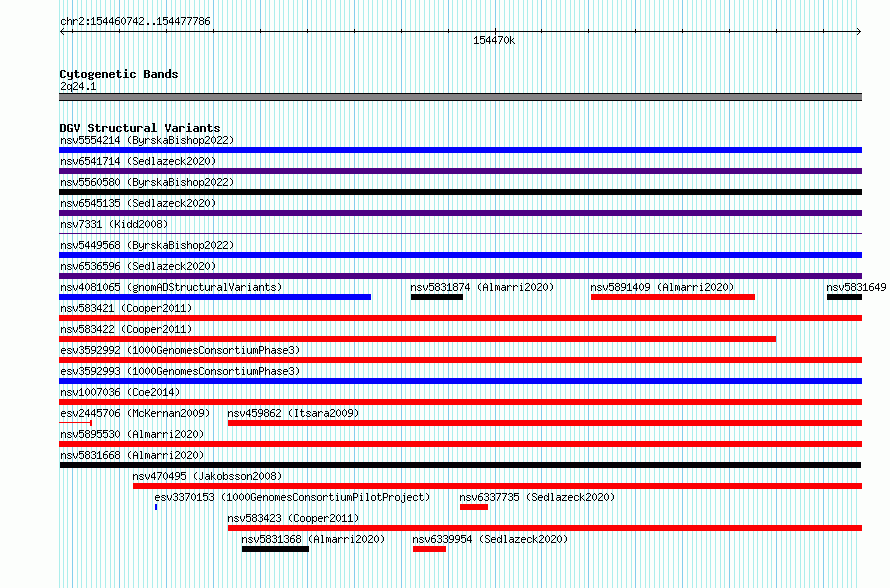This screenshot has height=588, width=890.
Task: Click the purple bar under nsv6541714
Action: tap(460, 171)
